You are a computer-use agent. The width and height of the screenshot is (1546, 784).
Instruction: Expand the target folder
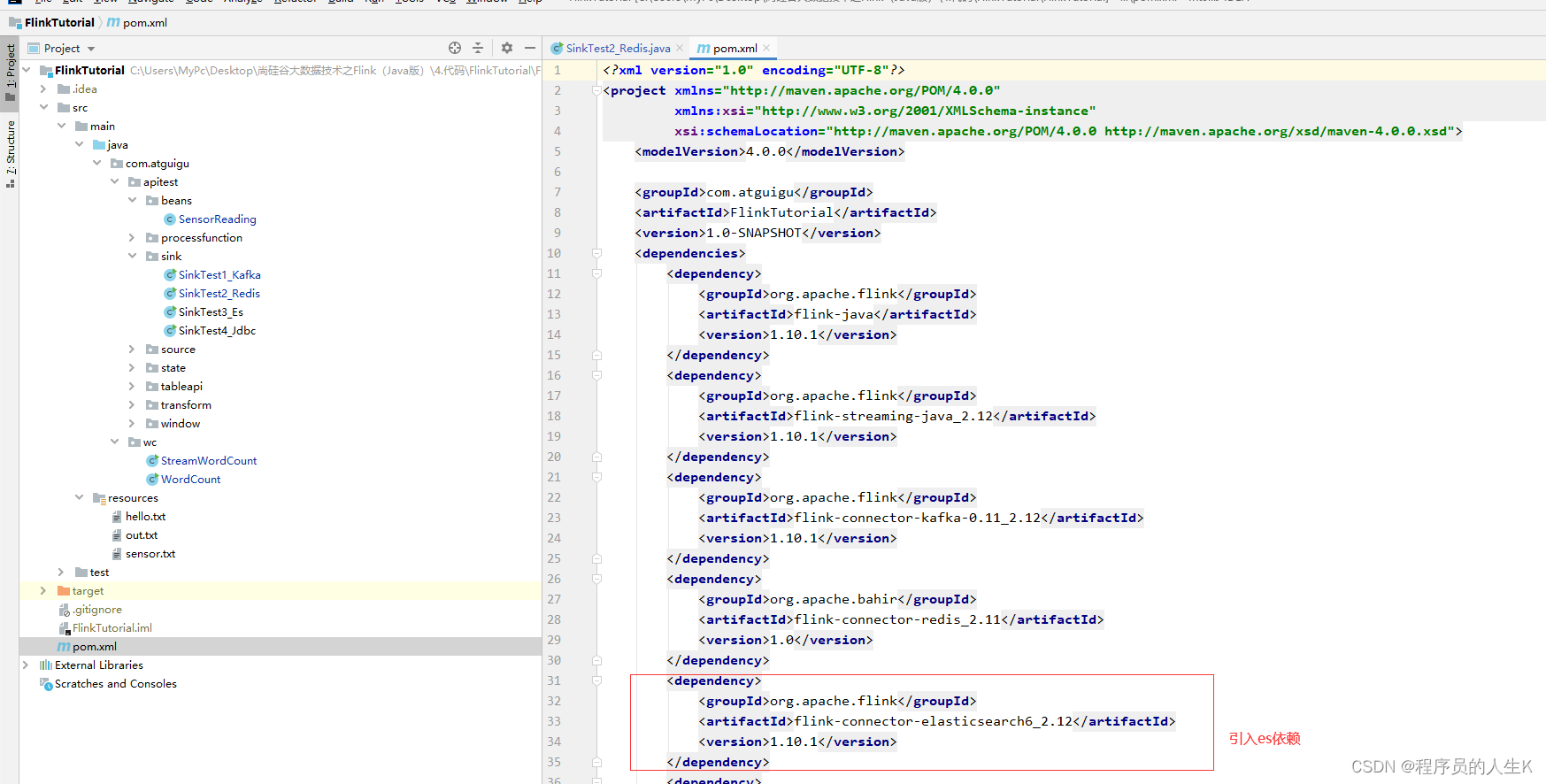[43, 591]
